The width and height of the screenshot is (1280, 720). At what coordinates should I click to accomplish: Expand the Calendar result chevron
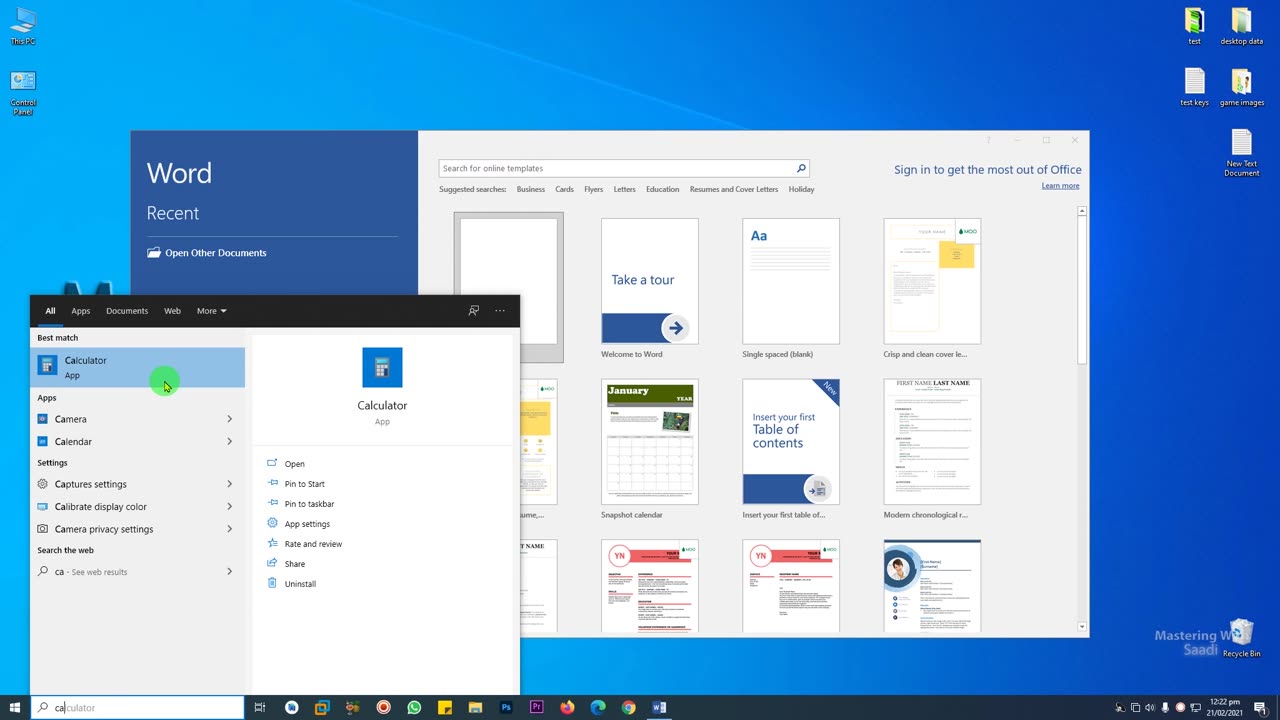(x=229, y=441)
